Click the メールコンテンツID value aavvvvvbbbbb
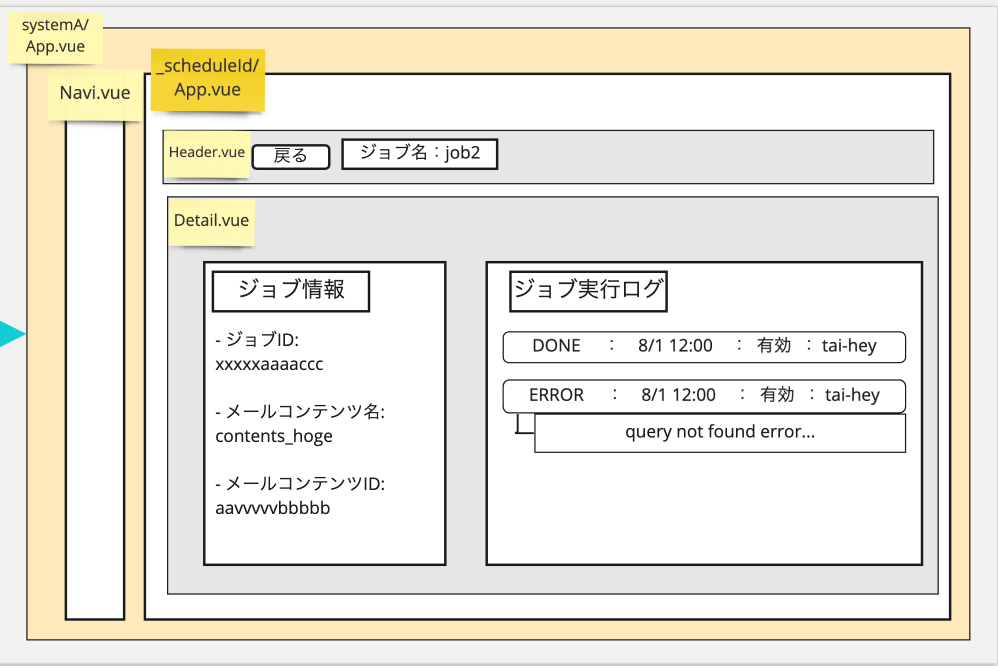 [273, 508]
